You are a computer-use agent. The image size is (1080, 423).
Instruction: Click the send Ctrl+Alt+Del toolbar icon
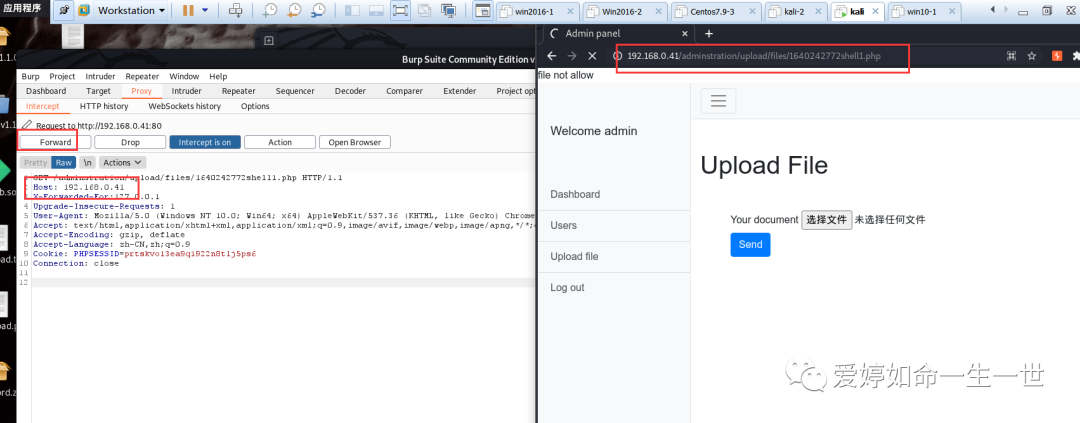236,10
